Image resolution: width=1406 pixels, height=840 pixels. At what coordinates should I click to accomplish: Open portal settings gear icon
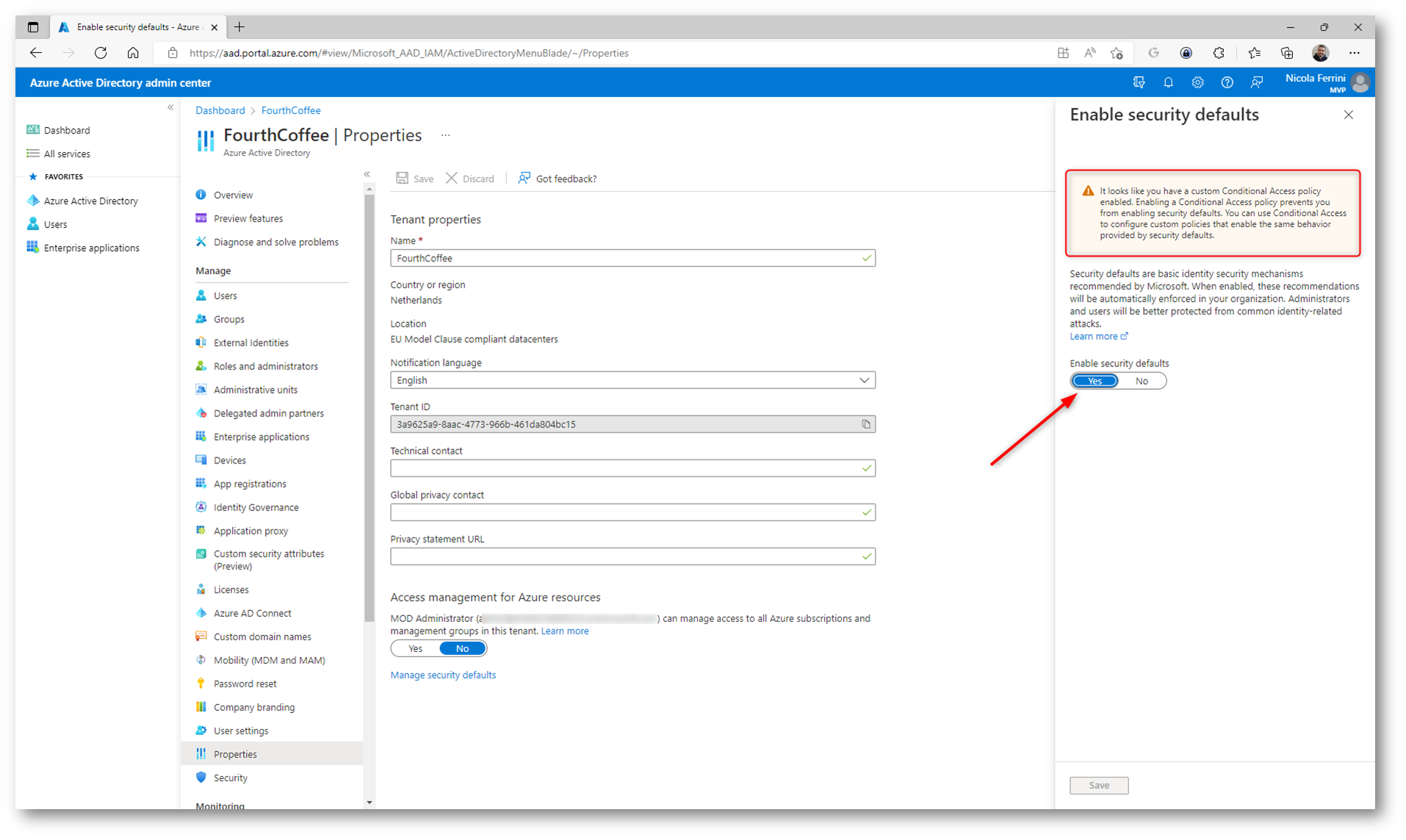point(1197,83)
